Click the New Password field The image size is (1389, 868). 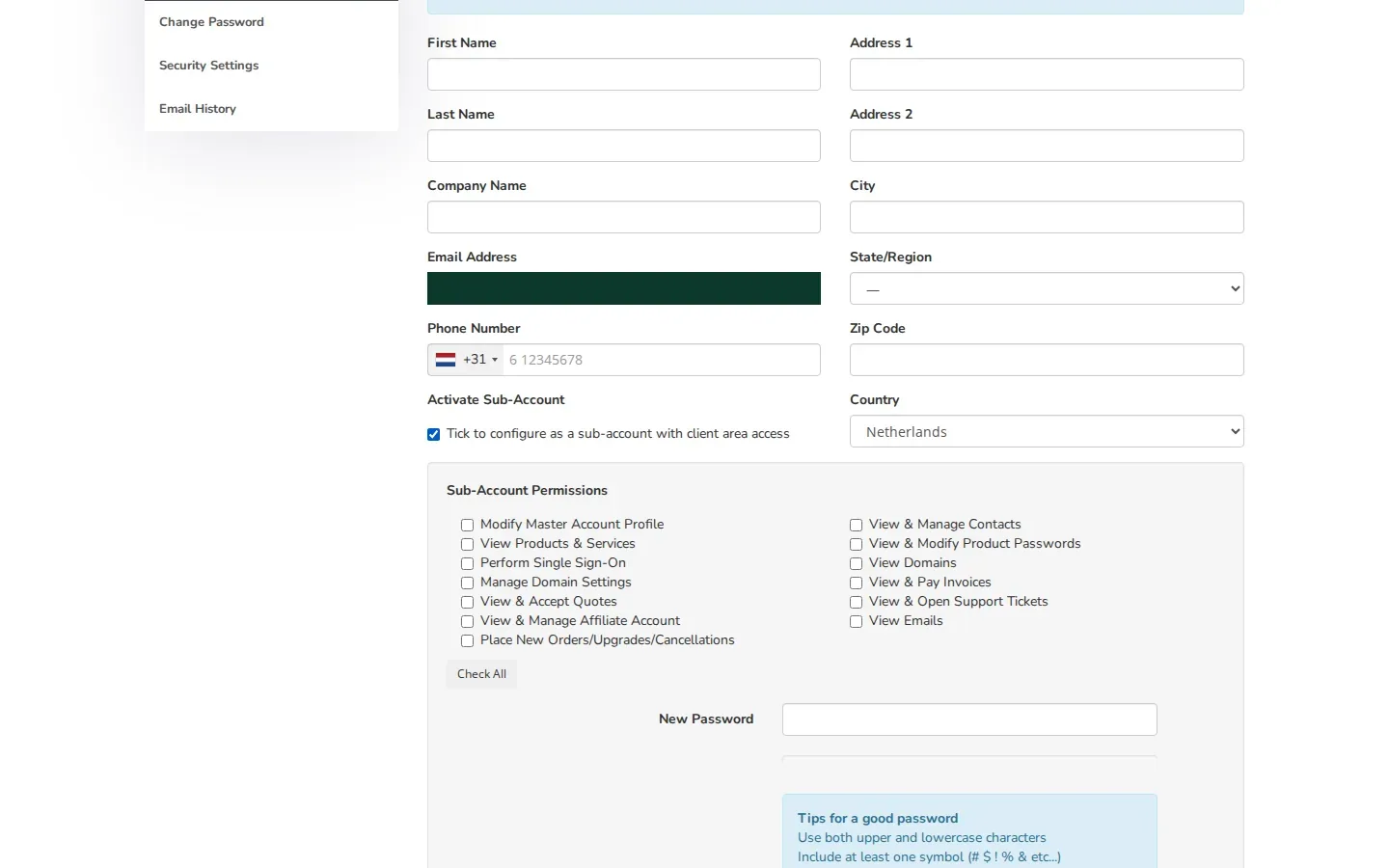969,719
